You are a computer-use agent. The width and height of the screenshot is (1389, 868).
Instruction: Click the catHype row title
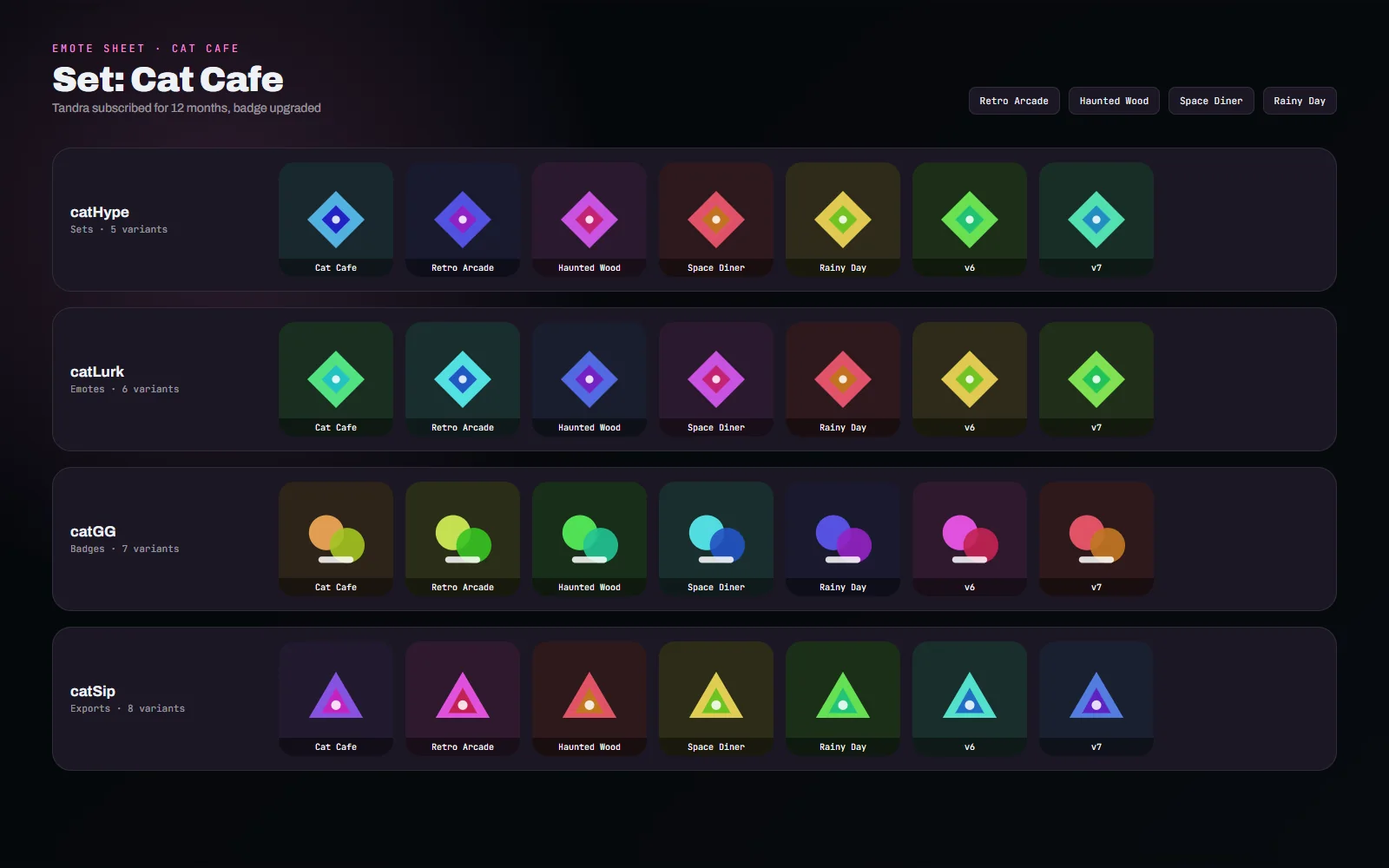coord(100,212)
